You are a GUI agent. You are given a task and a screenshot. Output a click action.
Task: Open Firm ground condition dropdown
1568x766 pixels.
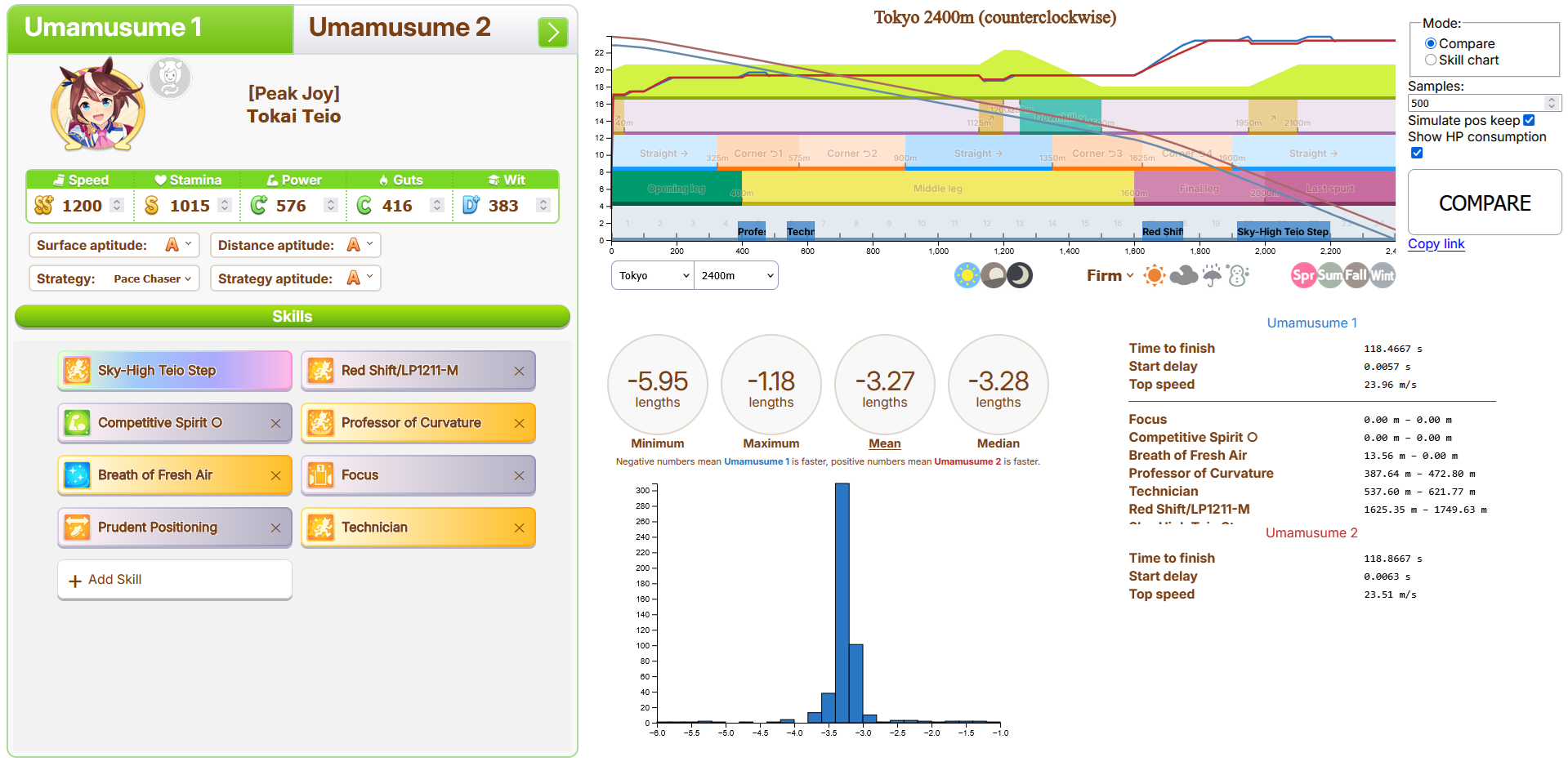click(x=1110, y=275)
